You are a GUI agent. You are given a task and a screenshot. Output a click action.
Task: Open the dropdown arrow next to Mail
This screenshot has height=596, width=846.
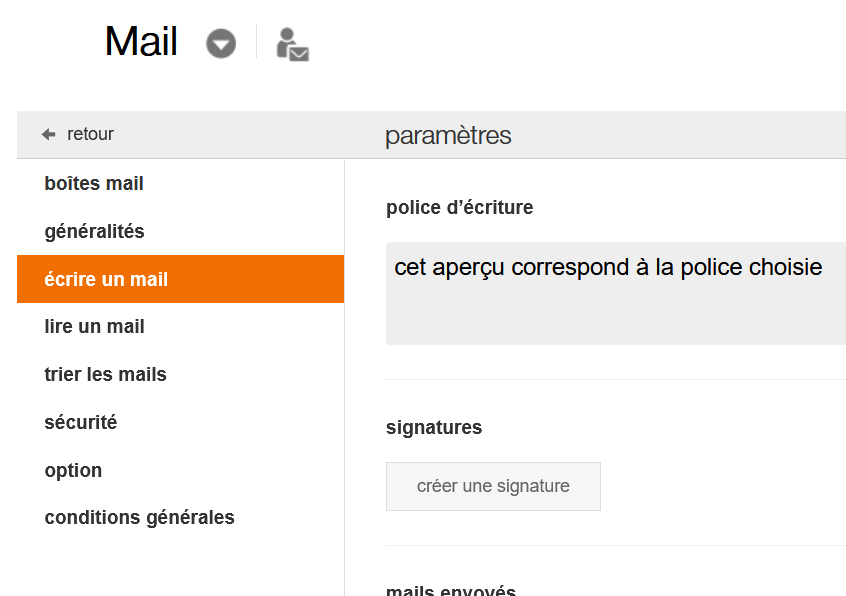pyautogui.click(x=221, y=43)
